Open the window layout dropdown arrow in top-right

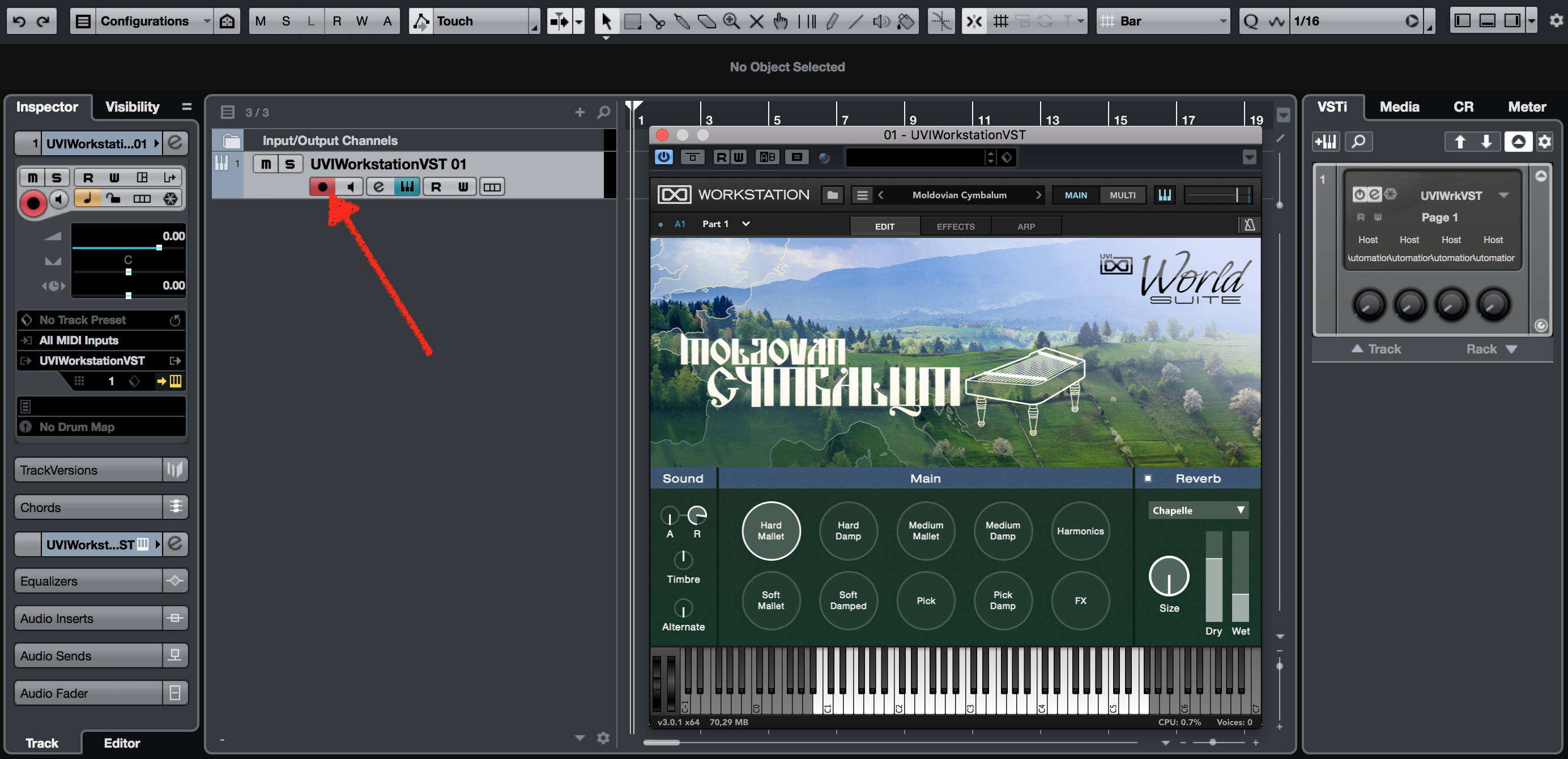(x=1532, y=22)
